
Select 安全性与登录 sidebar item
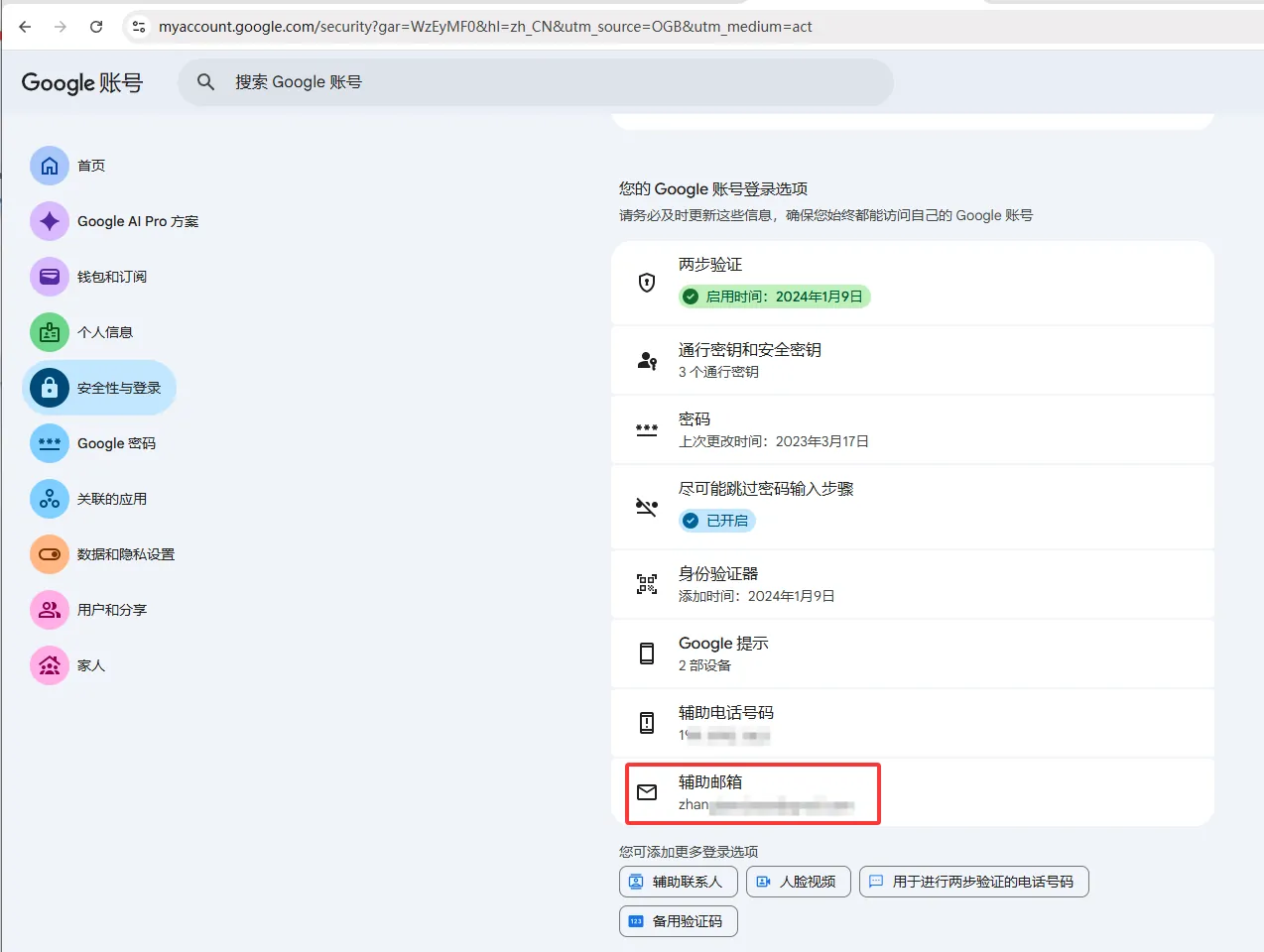[x=99, y=388]
